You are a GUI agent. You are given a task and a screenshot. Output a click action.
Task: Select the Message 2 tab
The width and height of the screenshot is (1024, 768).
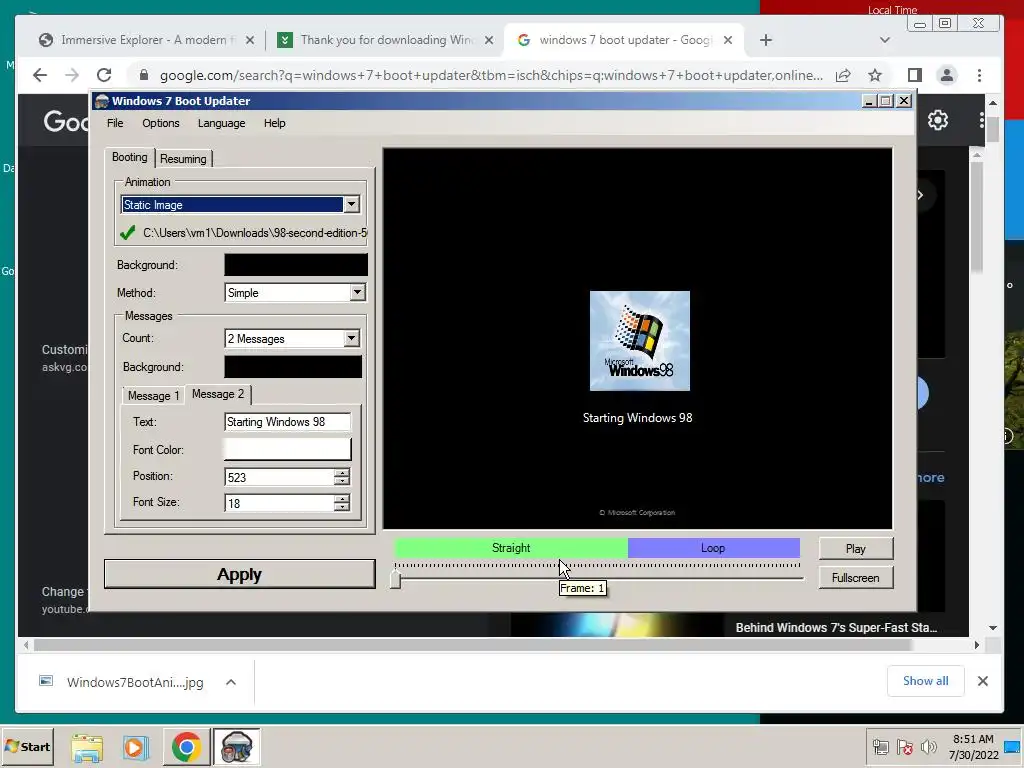tap(217, 394)
